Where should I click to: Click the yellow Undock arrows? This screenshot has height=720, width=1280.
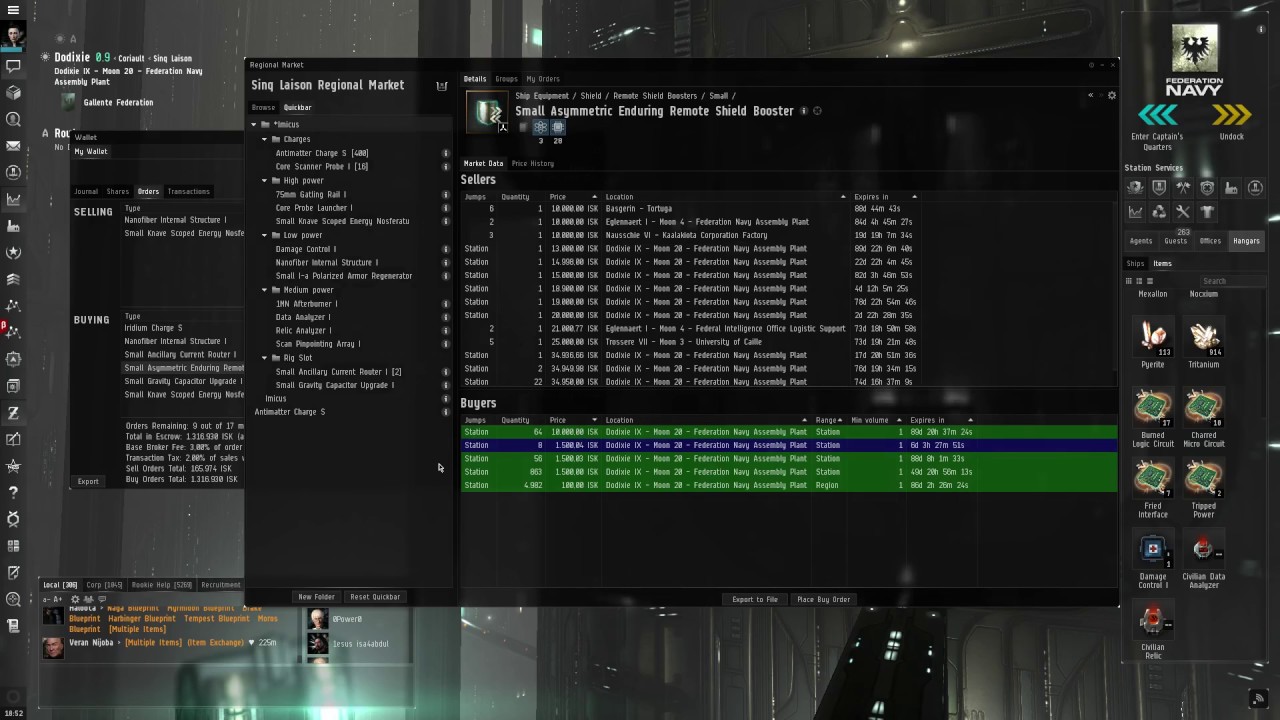pyautogui.click(x=1231, y=115)
